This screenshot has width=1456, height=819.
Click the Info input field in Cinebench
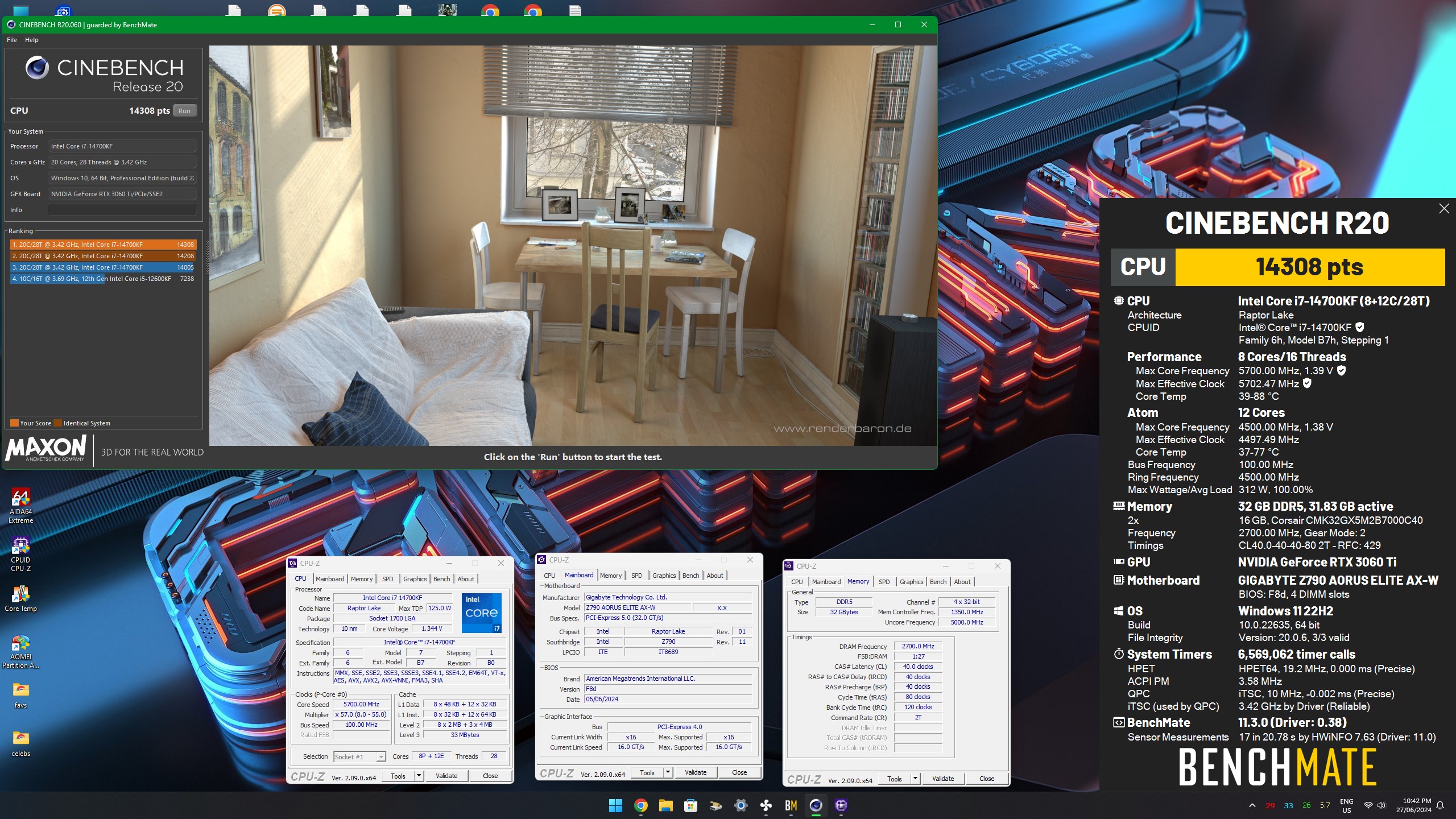[122, 210]
